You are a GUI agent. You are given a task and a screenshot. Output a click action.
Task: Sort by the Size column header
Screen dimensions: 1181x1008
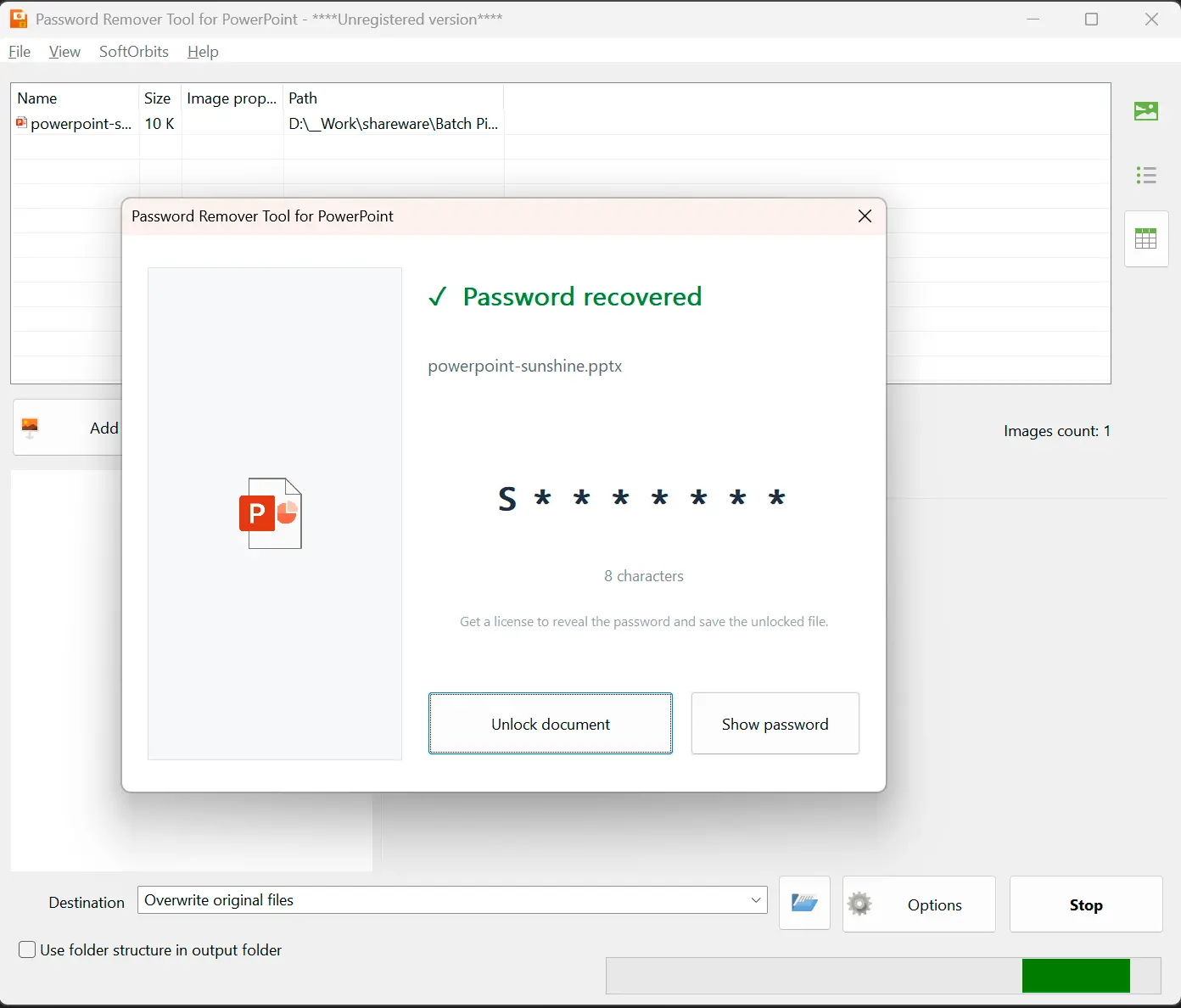160,98
